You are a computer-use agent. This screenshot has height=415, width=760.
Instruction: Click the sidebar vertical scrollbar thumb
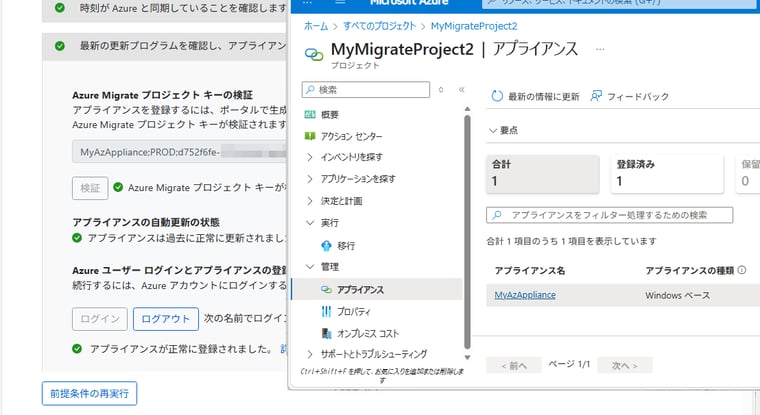467,232
